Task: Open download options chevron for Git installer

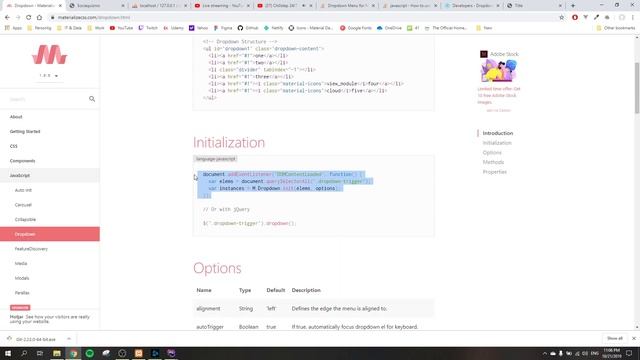Action: pos(69,339)
